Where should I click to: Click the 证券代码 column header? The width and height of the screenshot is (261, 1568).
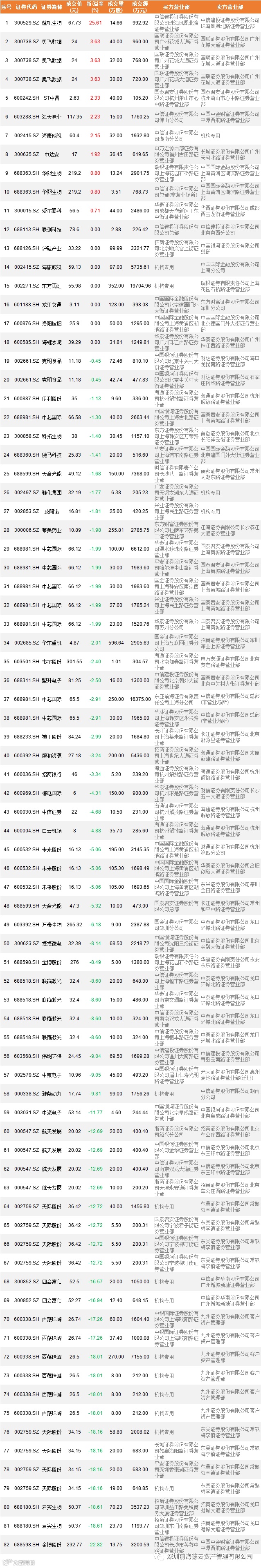click(27, 7)
